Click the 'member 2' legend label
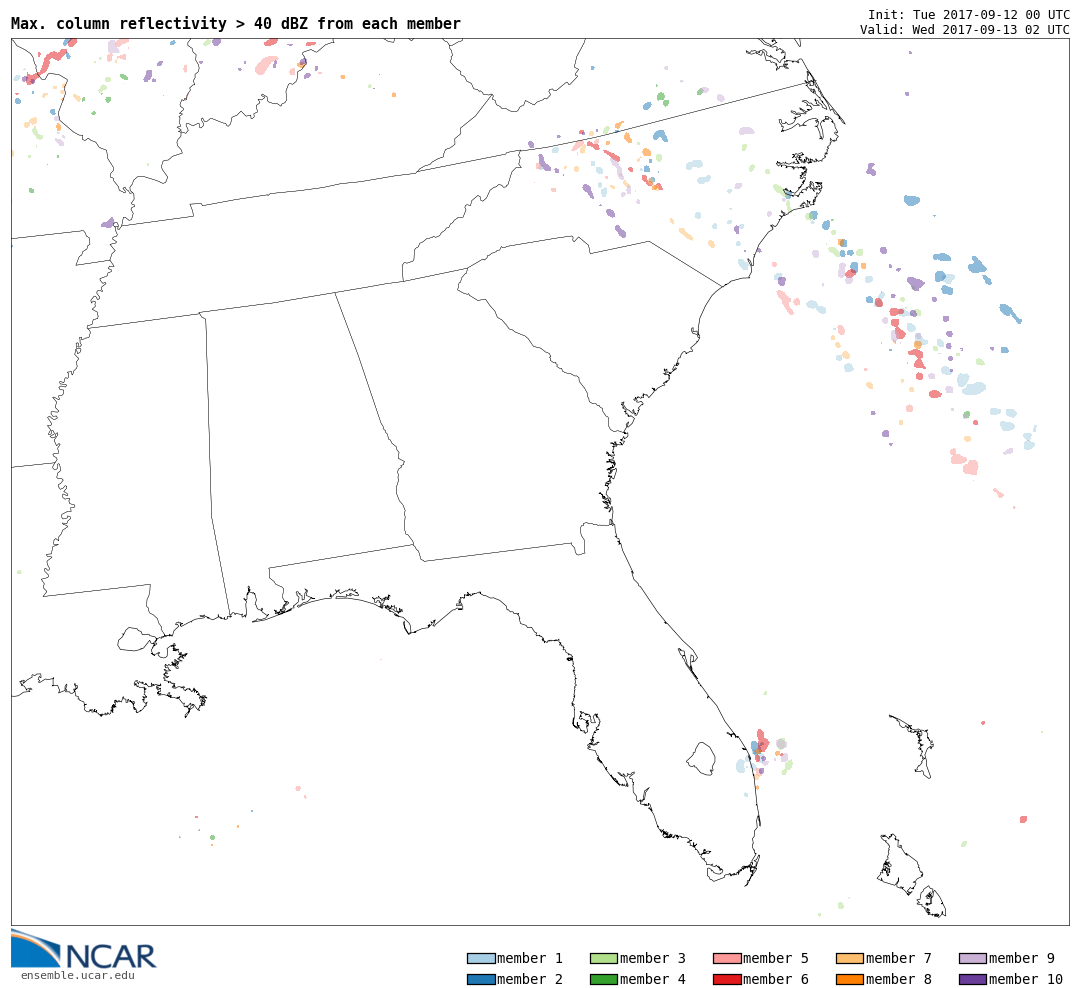1080x988 pixels. click(530, 979)
